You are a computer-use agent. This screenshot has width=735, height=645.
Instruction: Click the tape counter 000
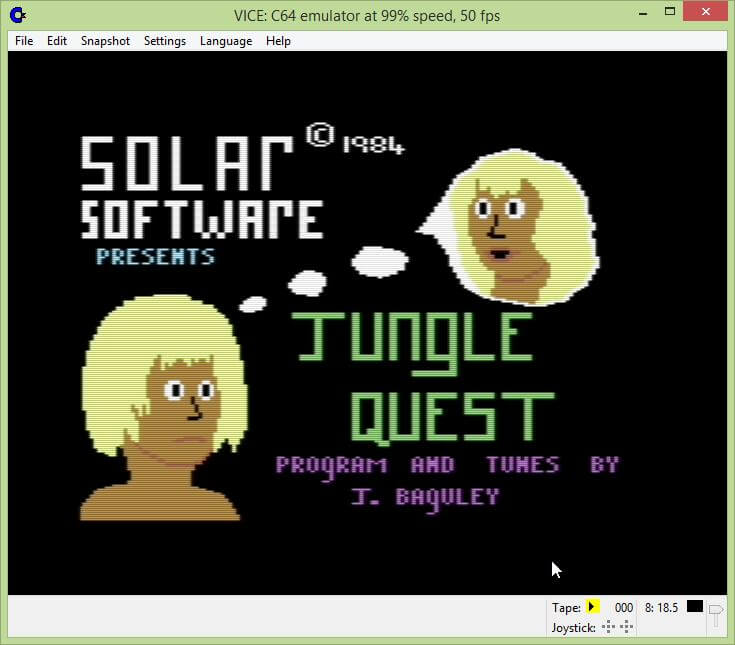click(623, 608)
